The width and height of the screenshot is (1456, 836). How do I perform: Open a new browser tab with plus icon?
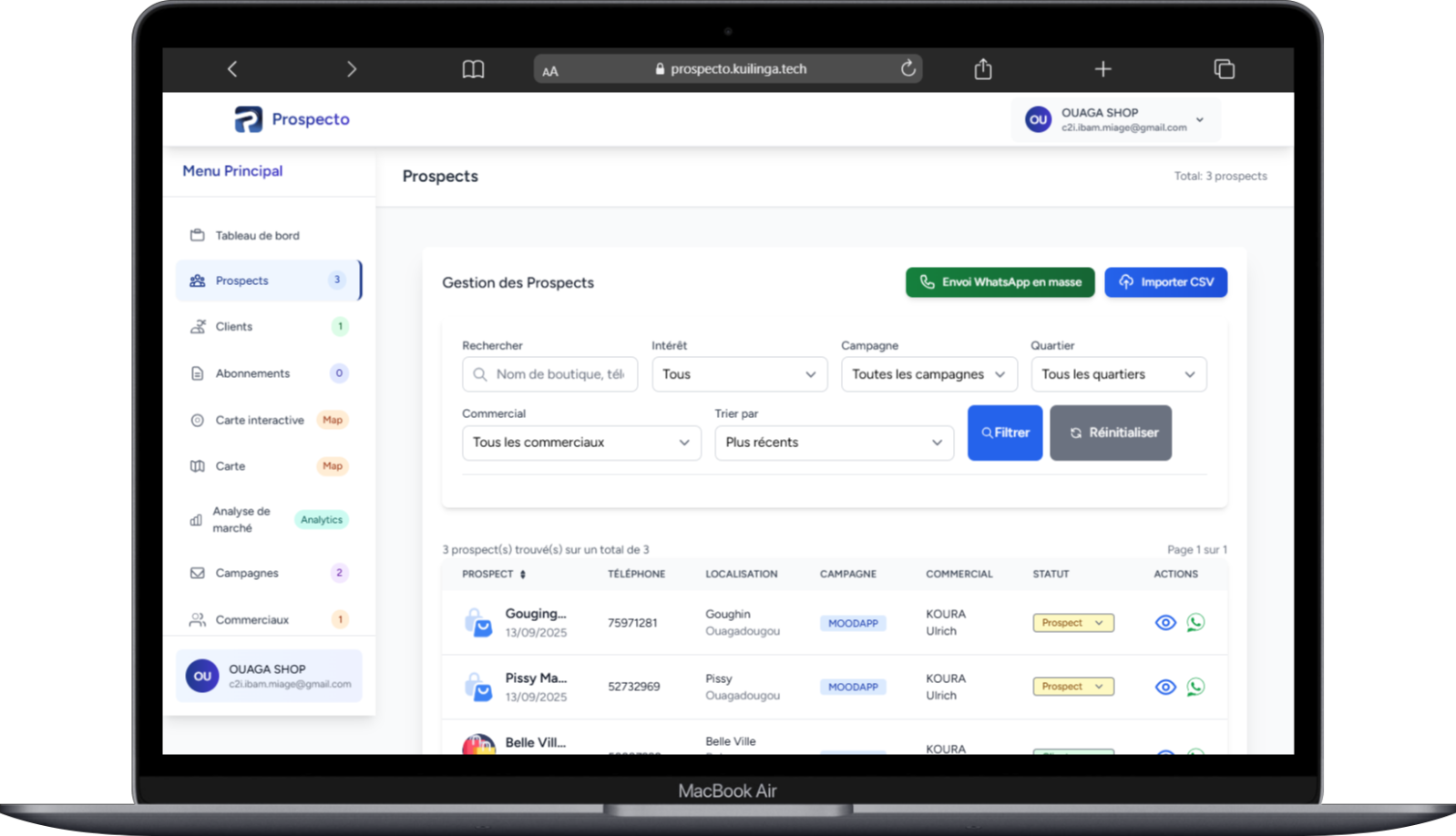click(x=1102, y=69)
